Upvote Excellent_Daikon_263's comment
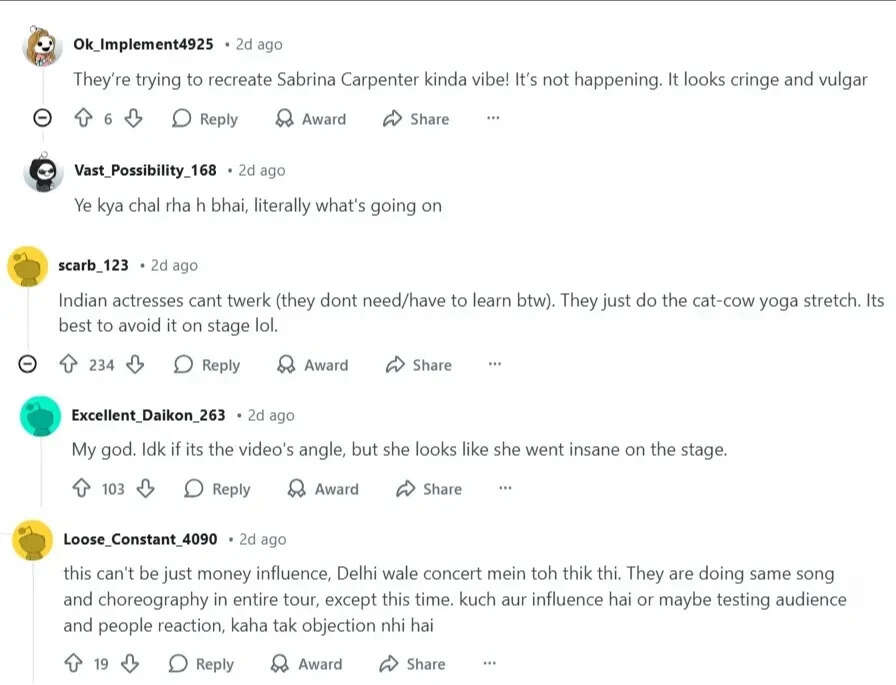Image resolution: width=896 pixels, height=685 pixels. pos(82,489)
